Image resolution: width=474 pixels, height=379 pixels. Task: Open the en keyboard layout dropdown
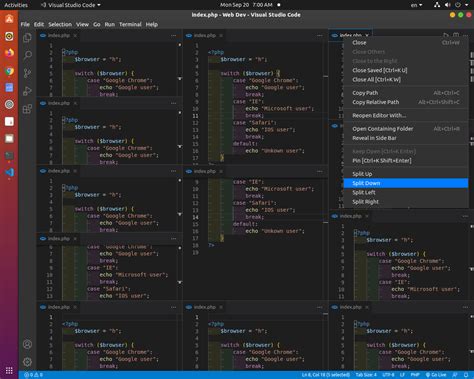(417, 5)
